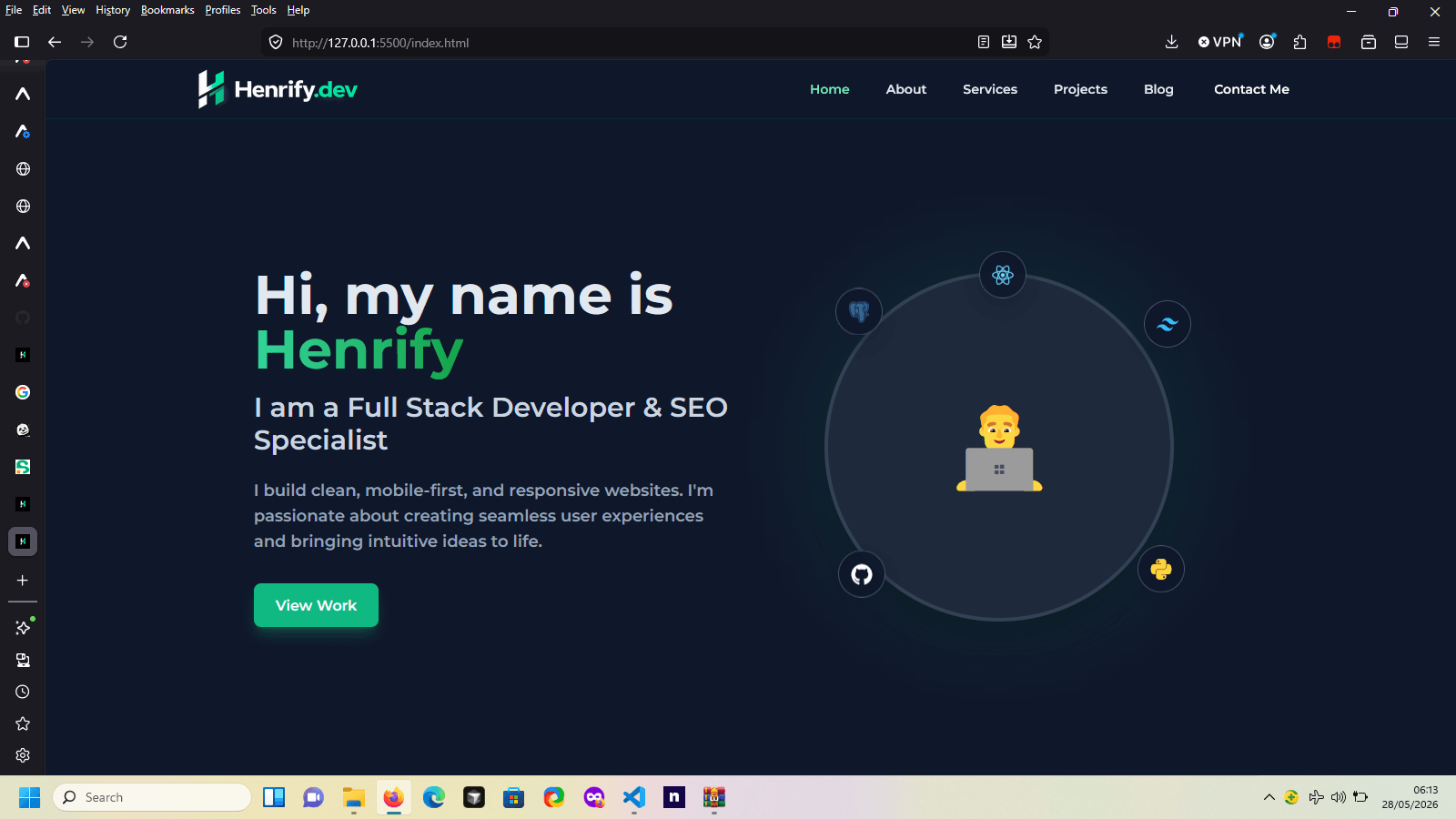1456x819 pixels.
Task: Click the forward navigation arrow
Action: 87,42
